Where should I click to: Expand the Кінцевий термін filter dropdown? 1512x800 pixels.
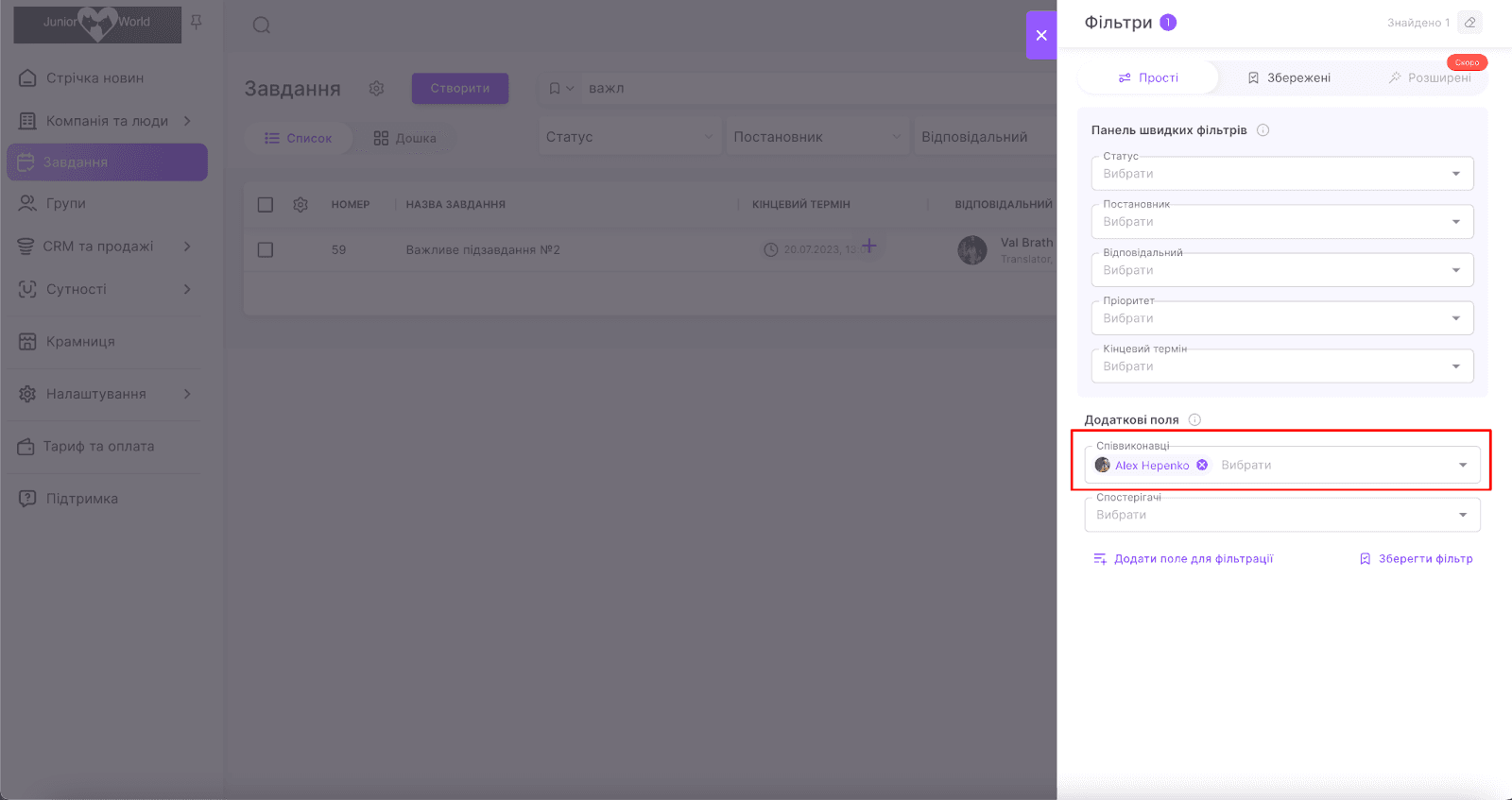1282,366
